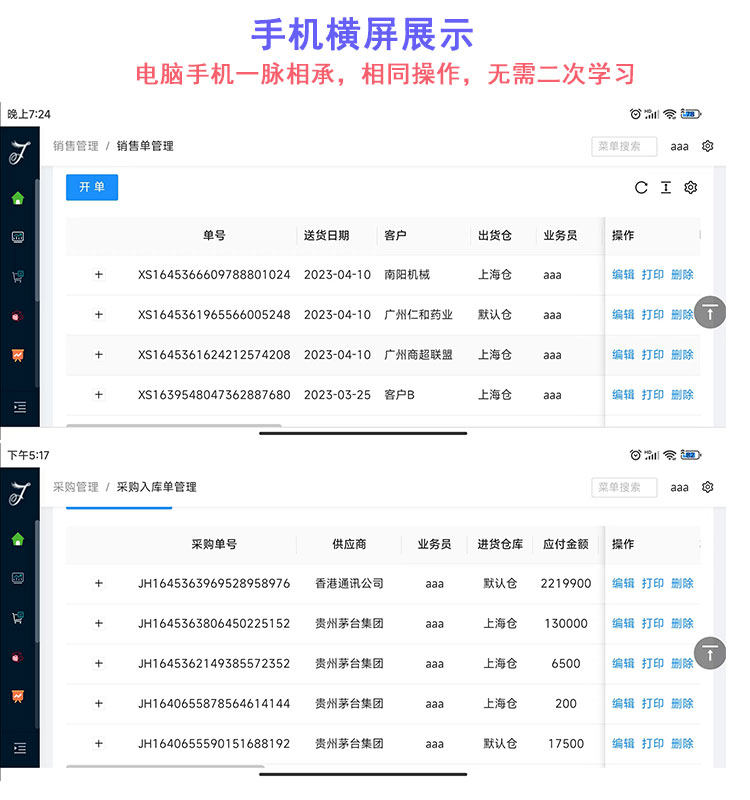
Task: Open orange chart icon in sales screen sidebar
Action: (18, 355)
